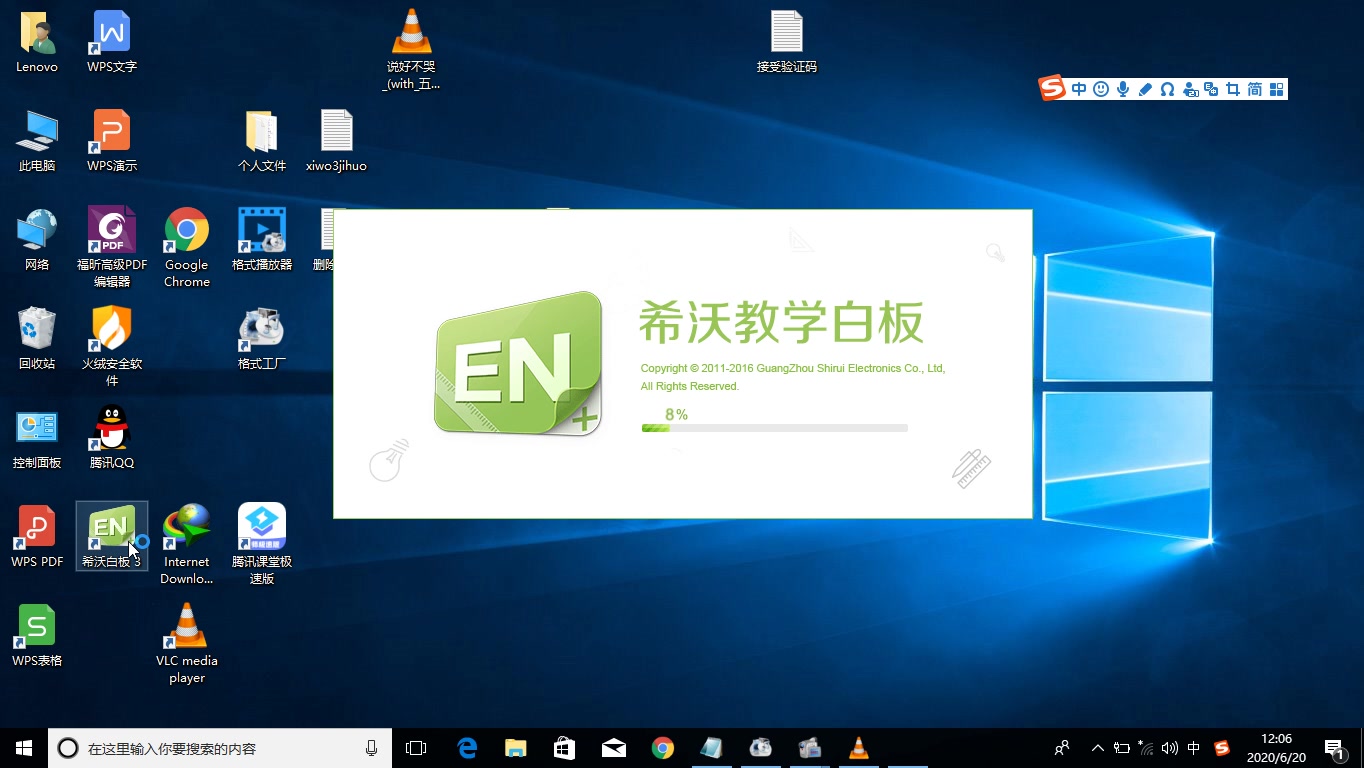Image resolution: width=1364 pixels, height=768 pixels.
Task: Open the Wi-Fi network tray icon
Action: pos(1146,748)
